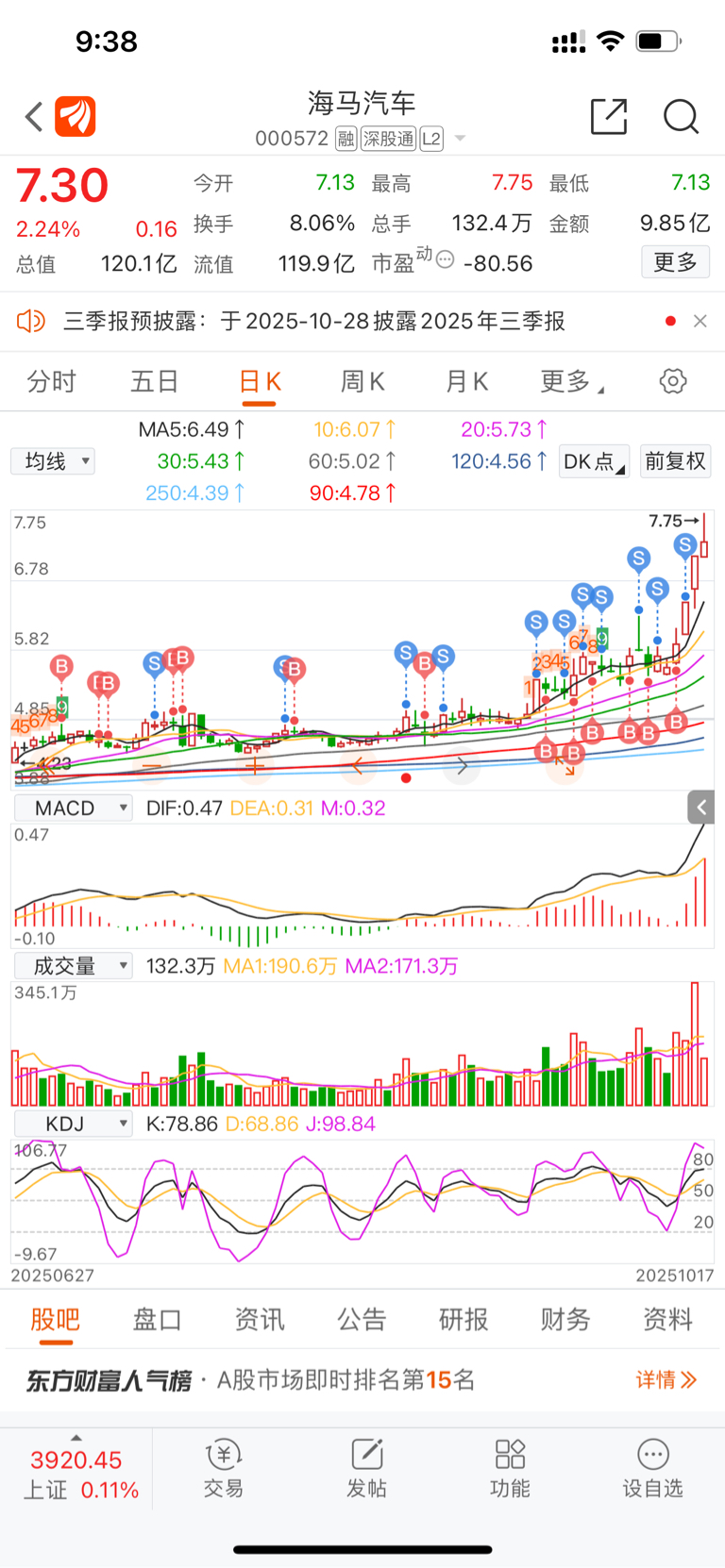Switch to the 五日 tab

[155, 381]
